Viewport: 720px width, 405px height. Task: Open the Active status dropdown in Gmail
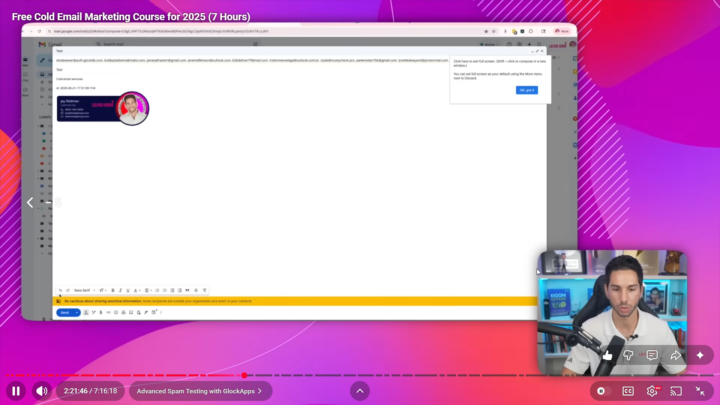(489, 45)
